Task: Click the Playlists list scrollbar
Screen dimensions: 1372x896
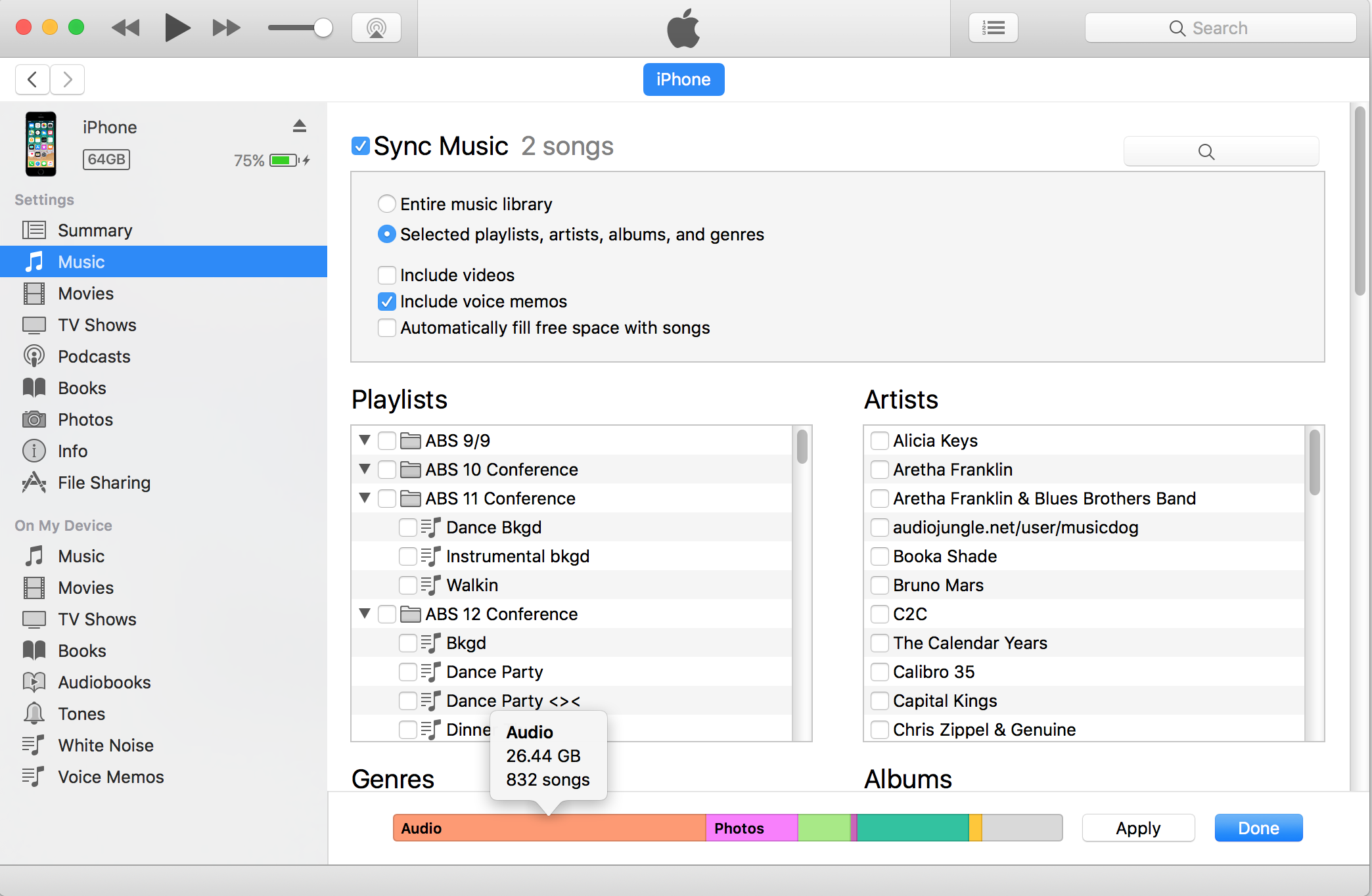Action: point(802,447)
